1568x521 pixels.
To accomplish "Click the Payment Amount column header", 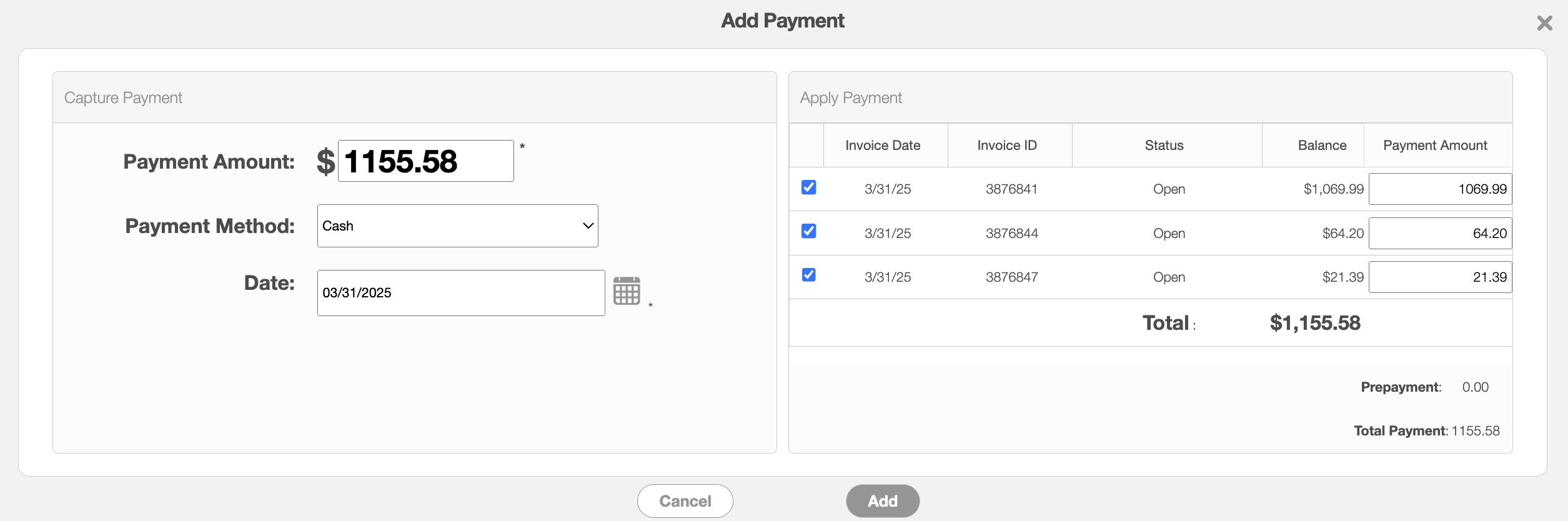I will click(x=1435, y=146).
